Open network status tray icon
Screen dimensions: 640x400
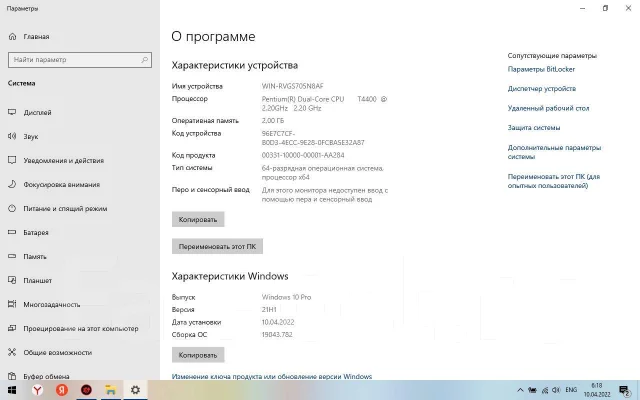pos(544,390)
